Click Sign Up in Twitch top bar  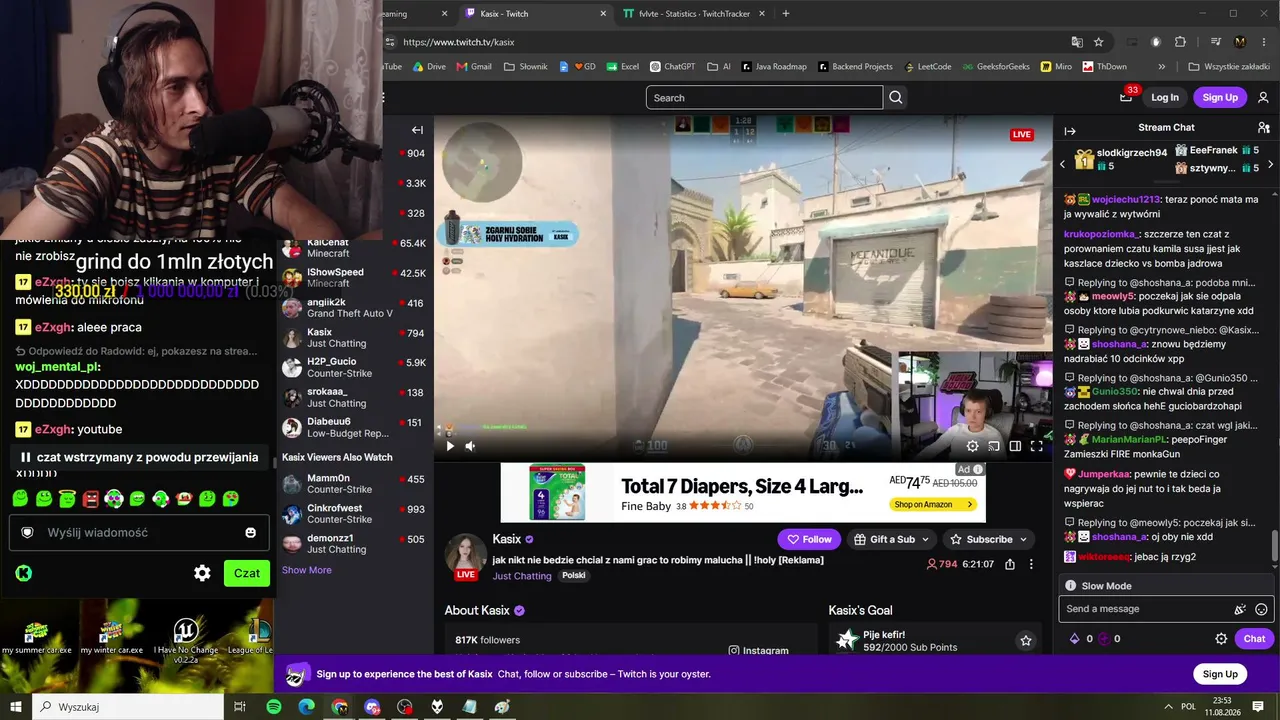click(1220, 97)
